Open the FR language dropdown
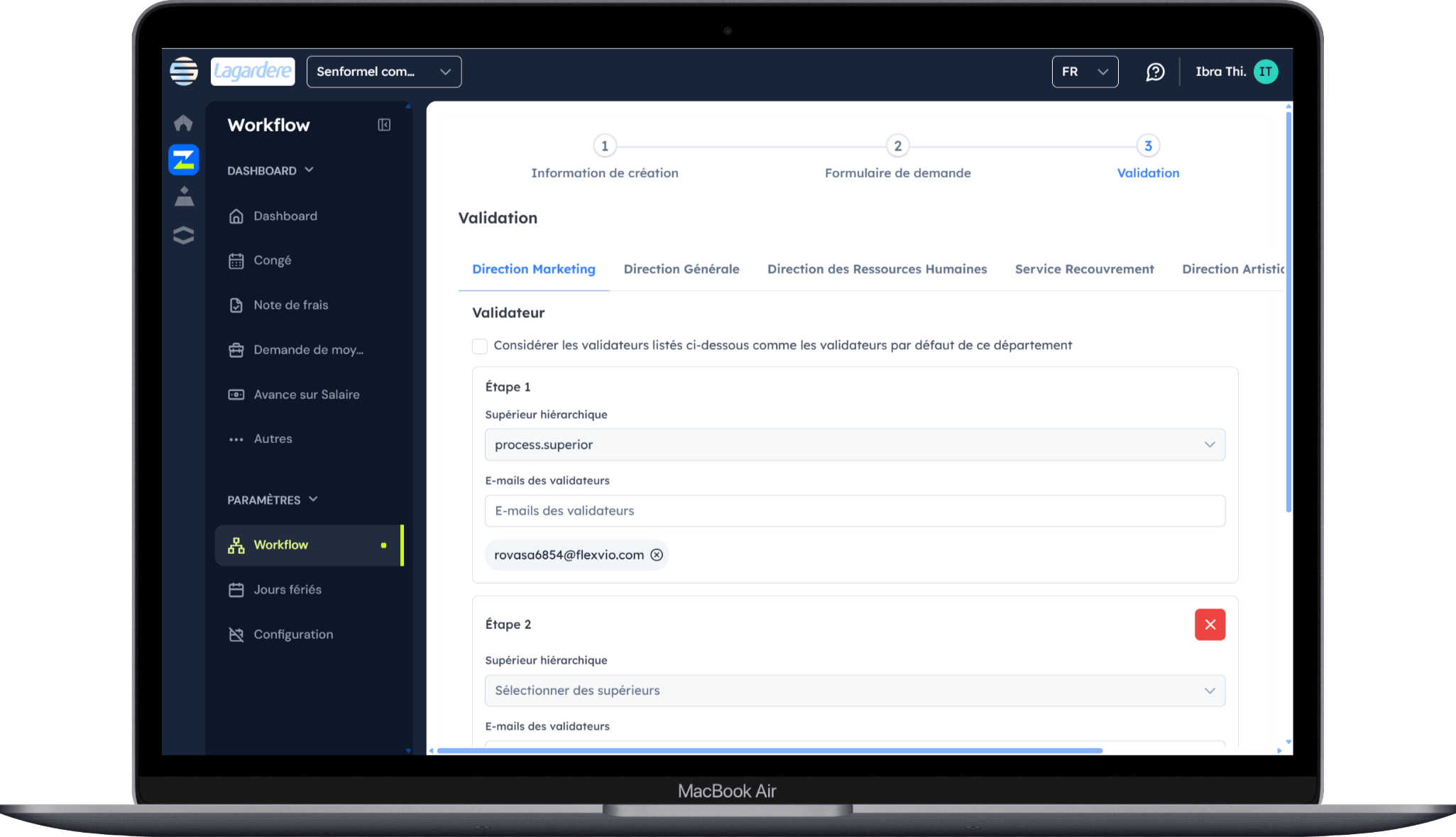Image resolution: width=1456 pixels, height=837 pixels. click(x=1084, y=72)
